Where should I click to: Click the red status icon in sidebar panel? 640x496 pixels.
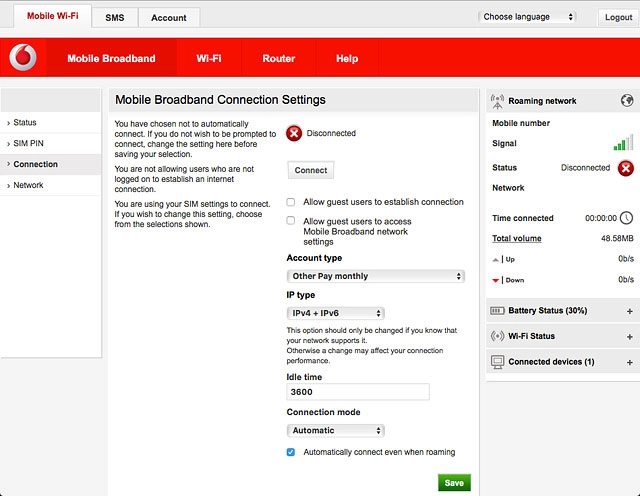coord(625,168)
